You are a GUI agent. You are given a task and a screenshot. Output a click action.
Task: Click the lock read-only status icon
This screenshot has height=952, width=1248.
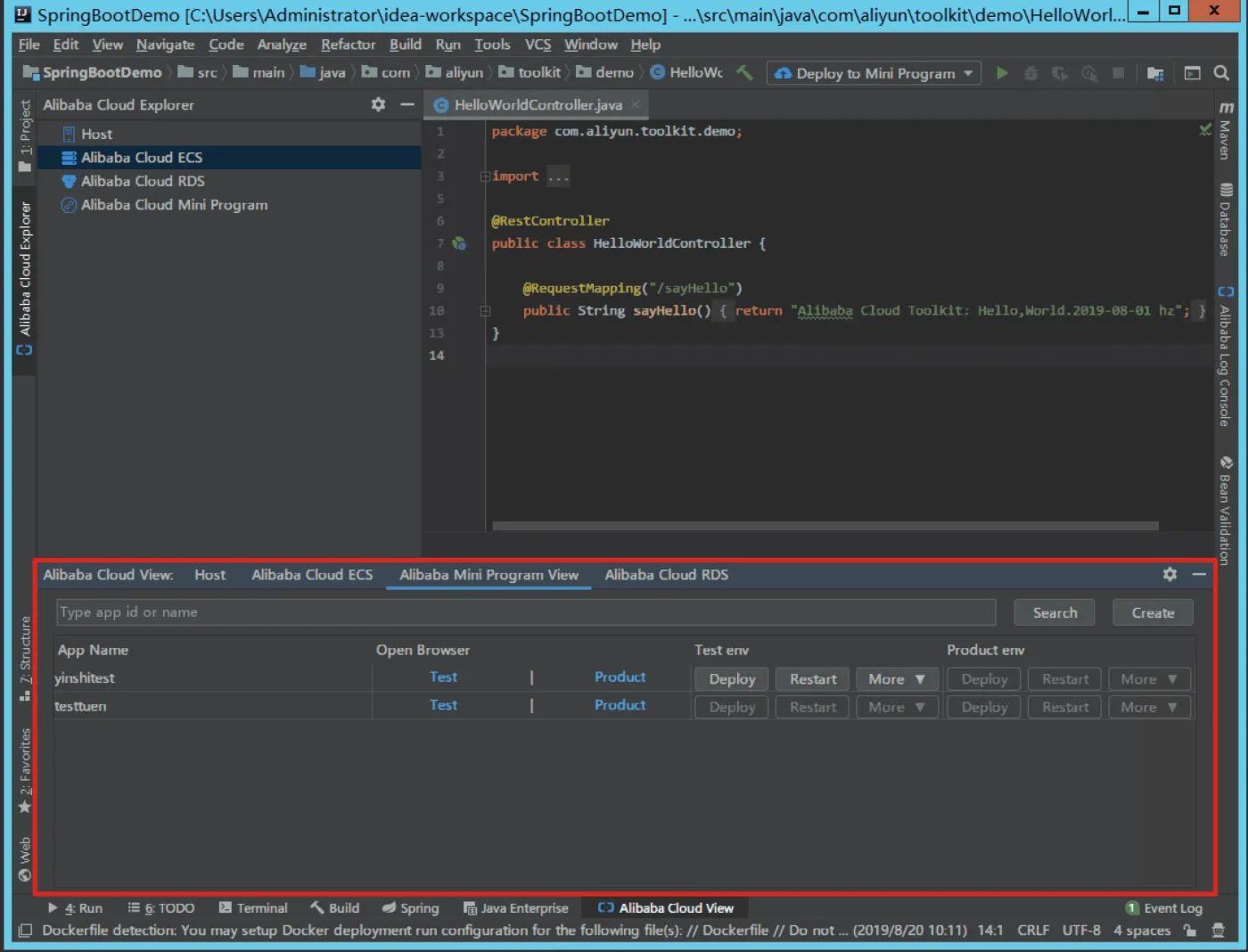(1190, 930)
